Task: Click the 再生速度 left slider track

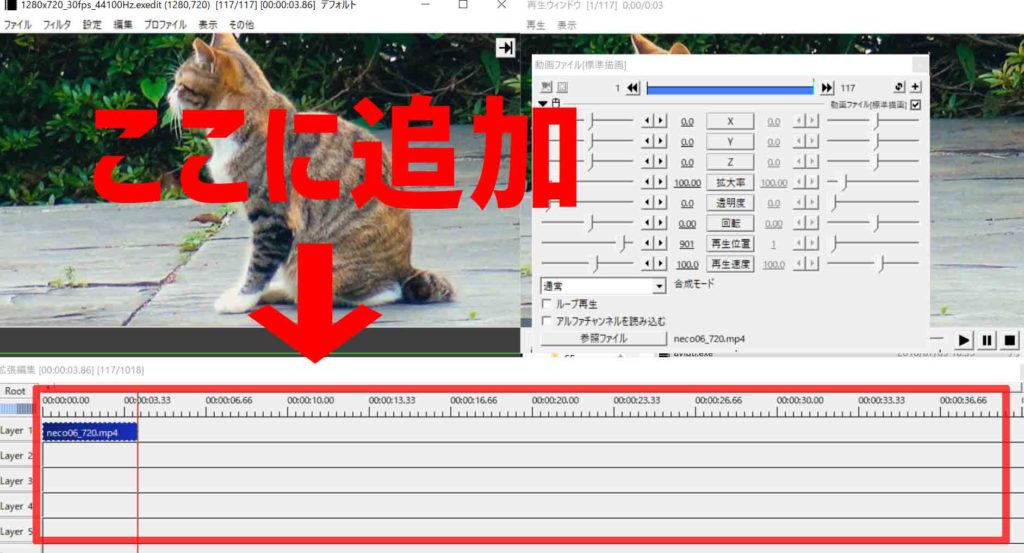Action: click(588, 264)
